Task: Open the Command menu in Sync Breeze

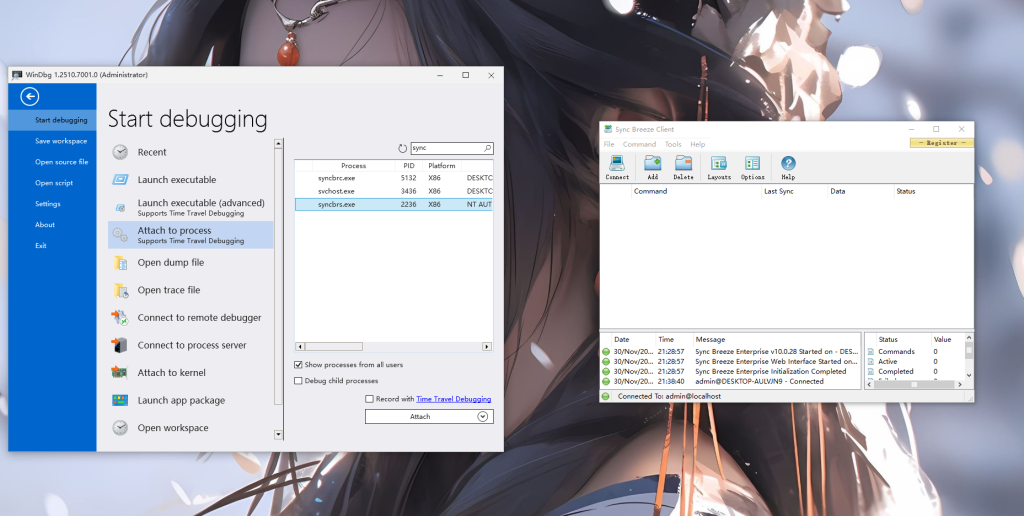Action: click(639, 144)
